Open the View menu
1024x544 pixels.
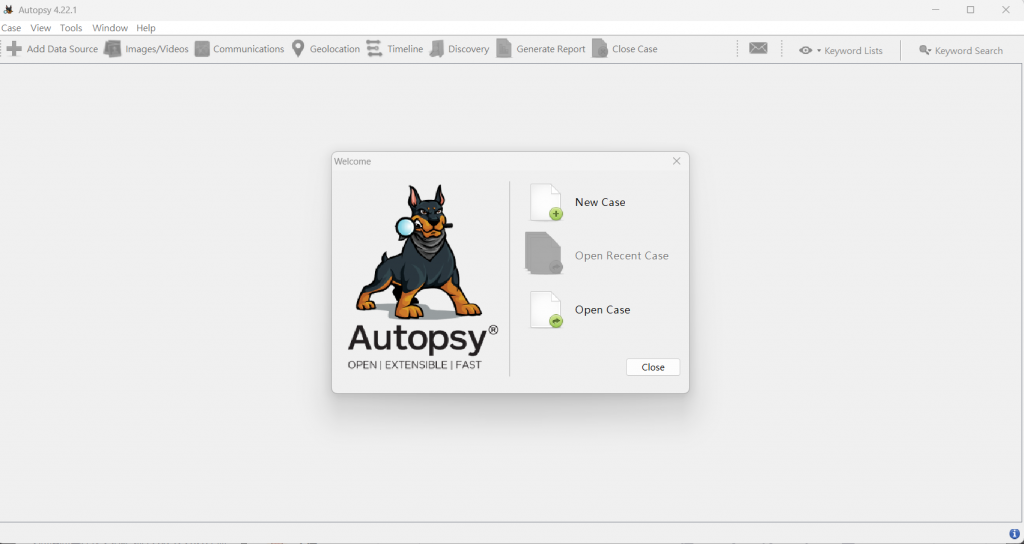pos(40,28)
